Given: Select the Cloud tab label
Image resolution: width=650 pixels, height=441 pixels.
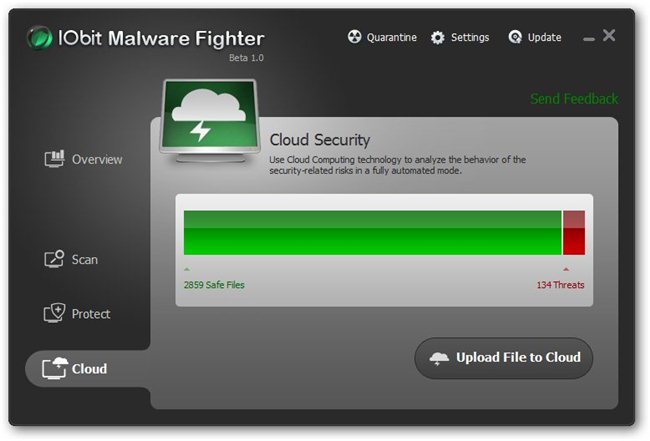Looking at the screenshot, I should 89,368.
